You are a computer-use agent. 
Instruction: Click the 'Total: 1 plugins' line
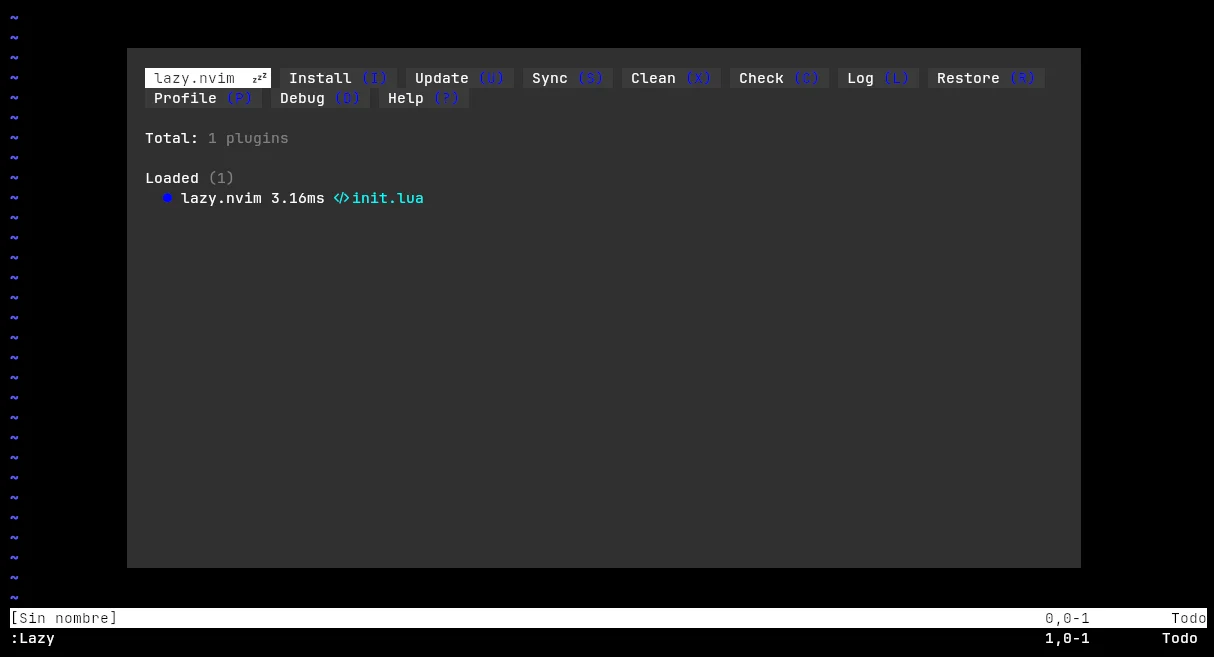pos(217,138)
